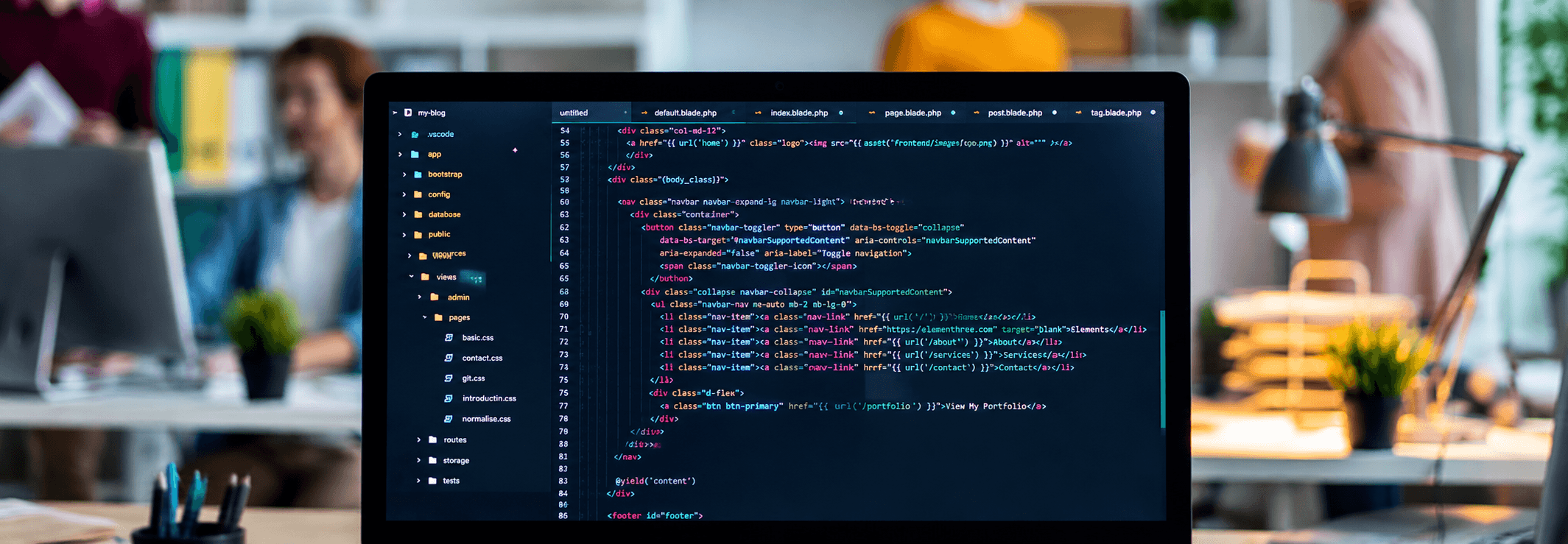Expand the .vscode folder chevron
This screenshot has width=1568, height=544.
click(400, 134)
